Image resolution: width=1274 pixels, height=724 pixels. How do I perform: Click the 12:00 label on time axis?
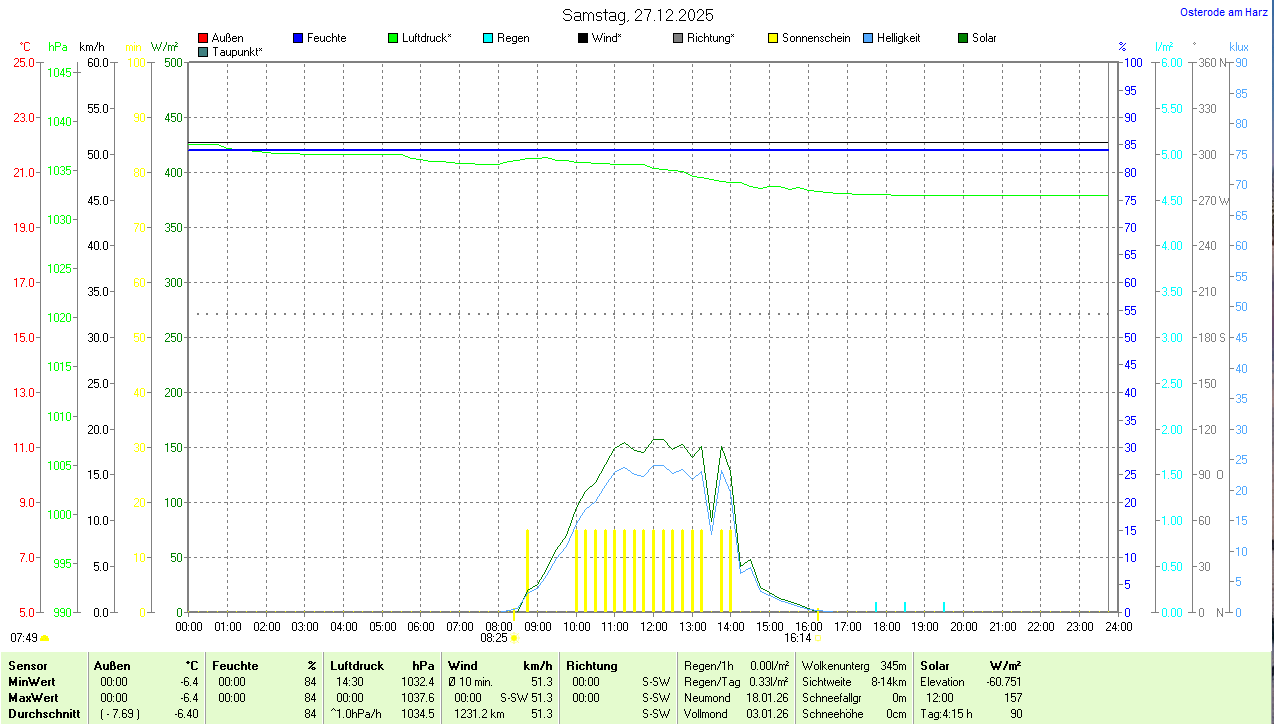(654, 626)
